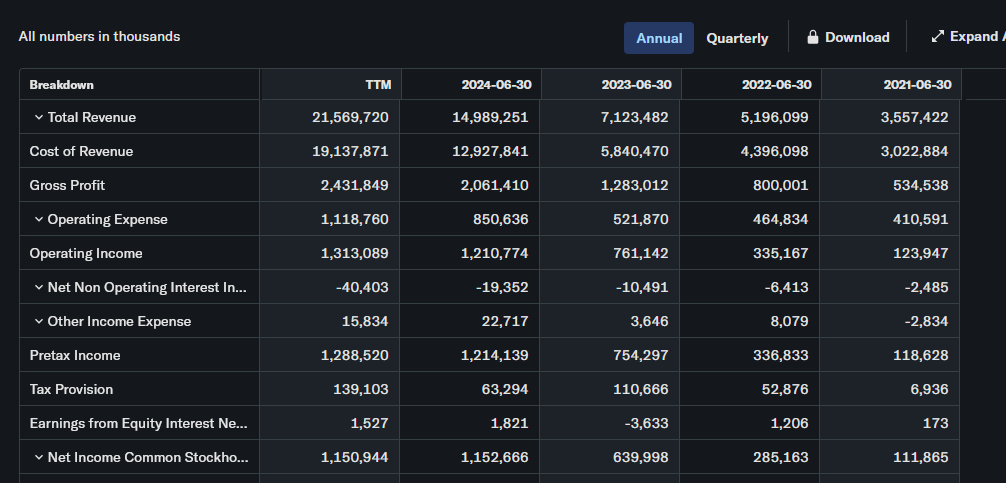Expand the Net Income Common Stockholders chevron
This screenshot has width=1006, height=483.
coord(38,457)
